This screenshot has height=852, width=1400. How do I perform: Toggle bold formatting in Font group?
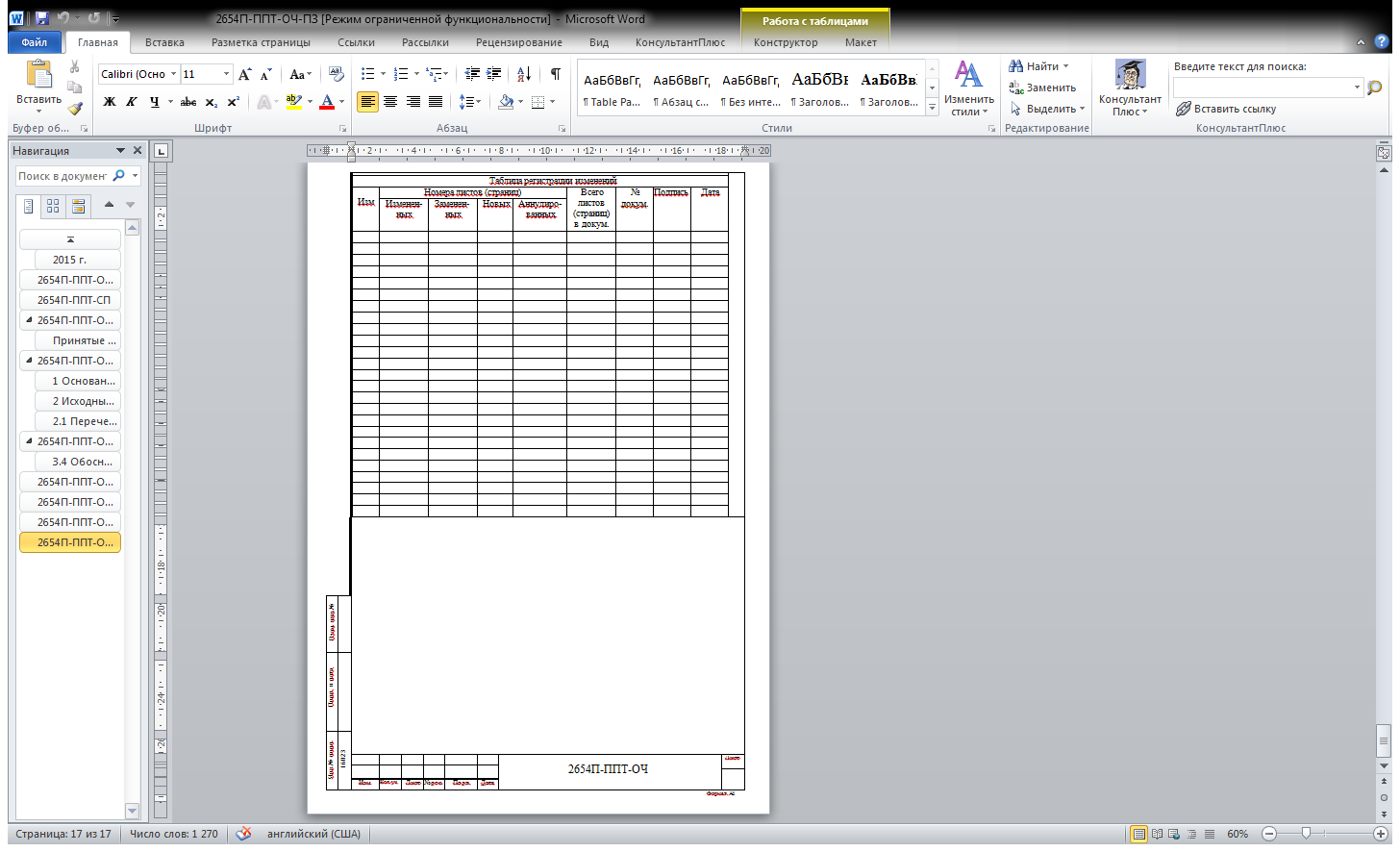[x=109, y=102]
